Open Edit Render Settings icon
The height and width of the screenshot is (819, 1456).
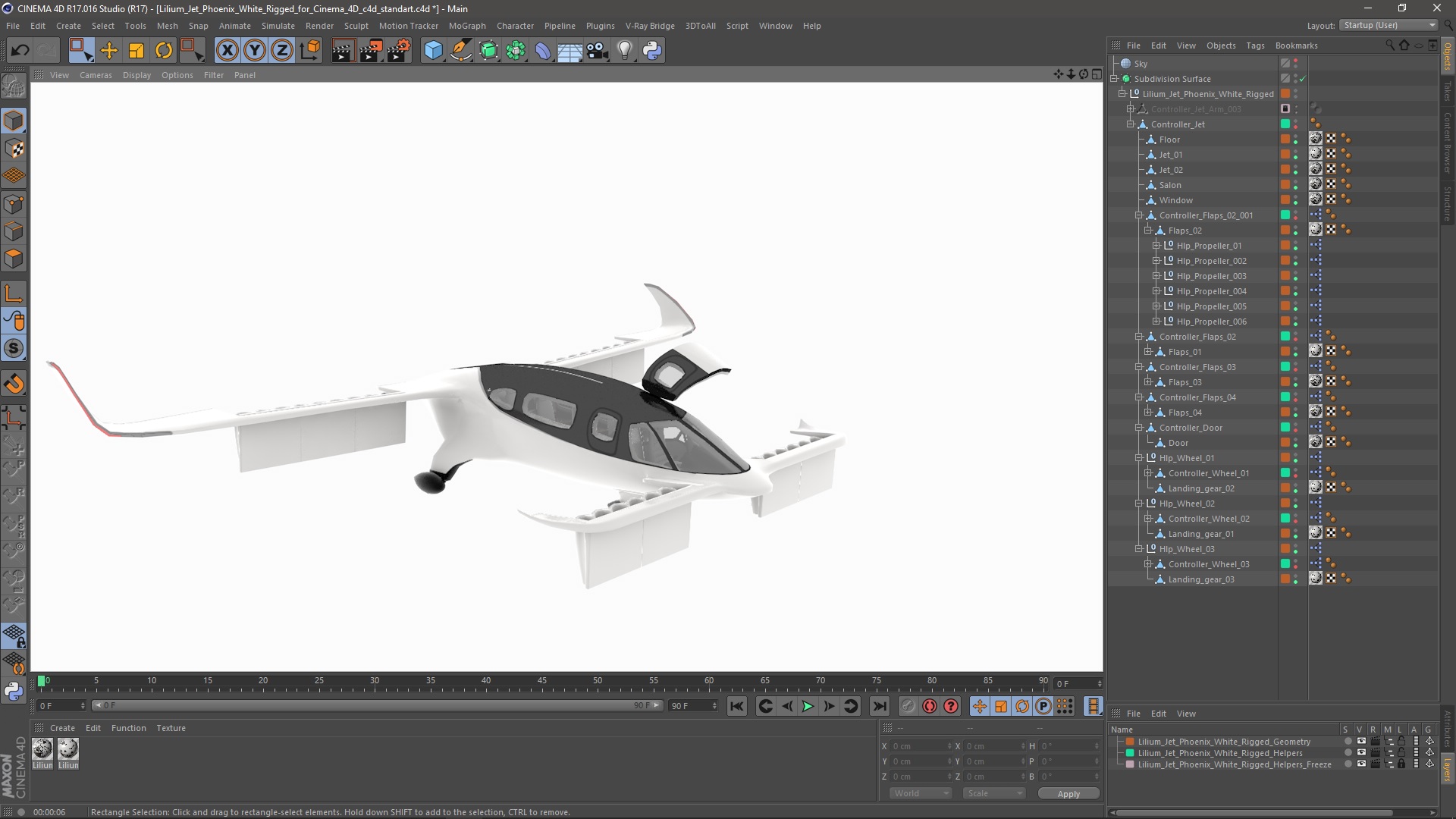(x=399, y=51)
